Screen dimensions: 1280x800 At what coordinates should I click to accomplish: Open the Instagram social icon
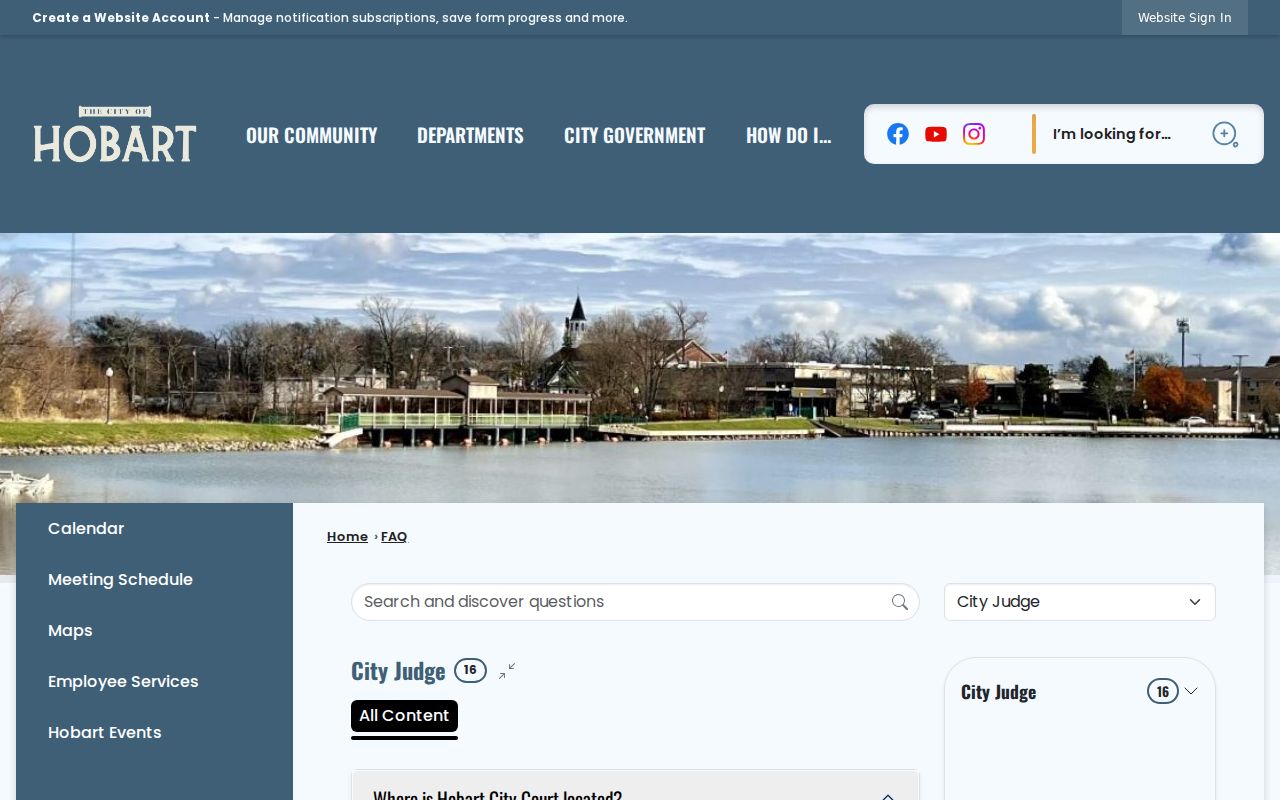(x=974, y=134)
